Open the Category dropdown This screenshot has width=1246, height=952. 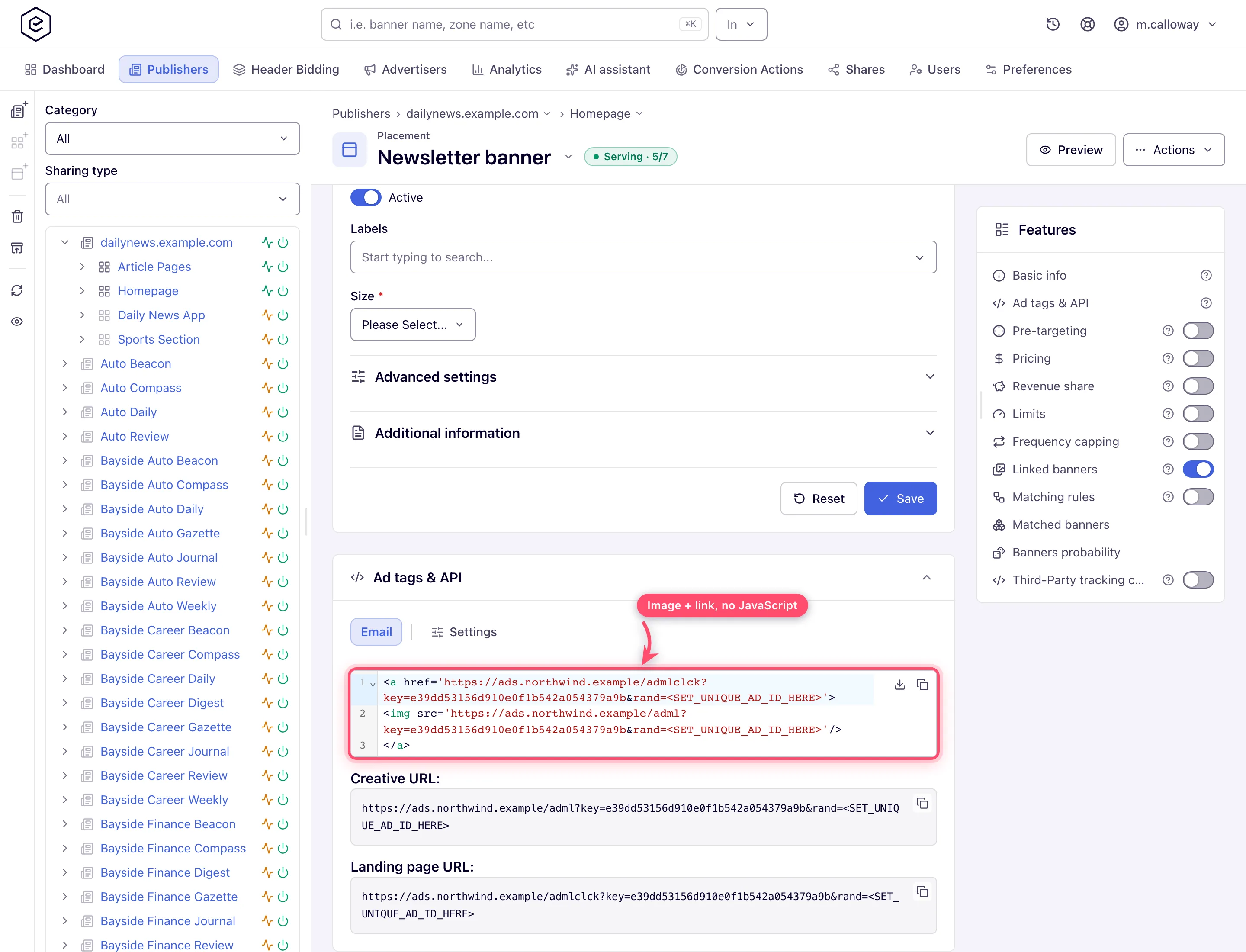click(172, 138)
